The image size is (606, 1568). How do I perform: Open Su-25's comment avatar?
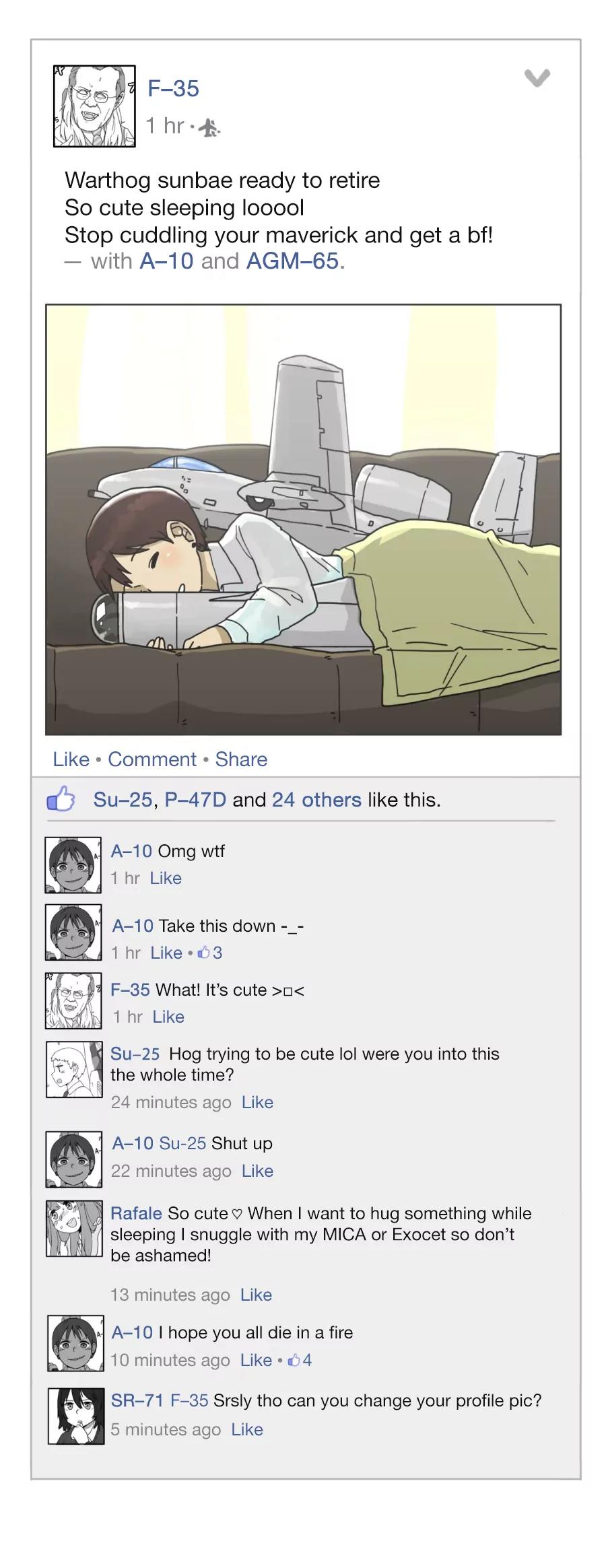coord(74,1069)
